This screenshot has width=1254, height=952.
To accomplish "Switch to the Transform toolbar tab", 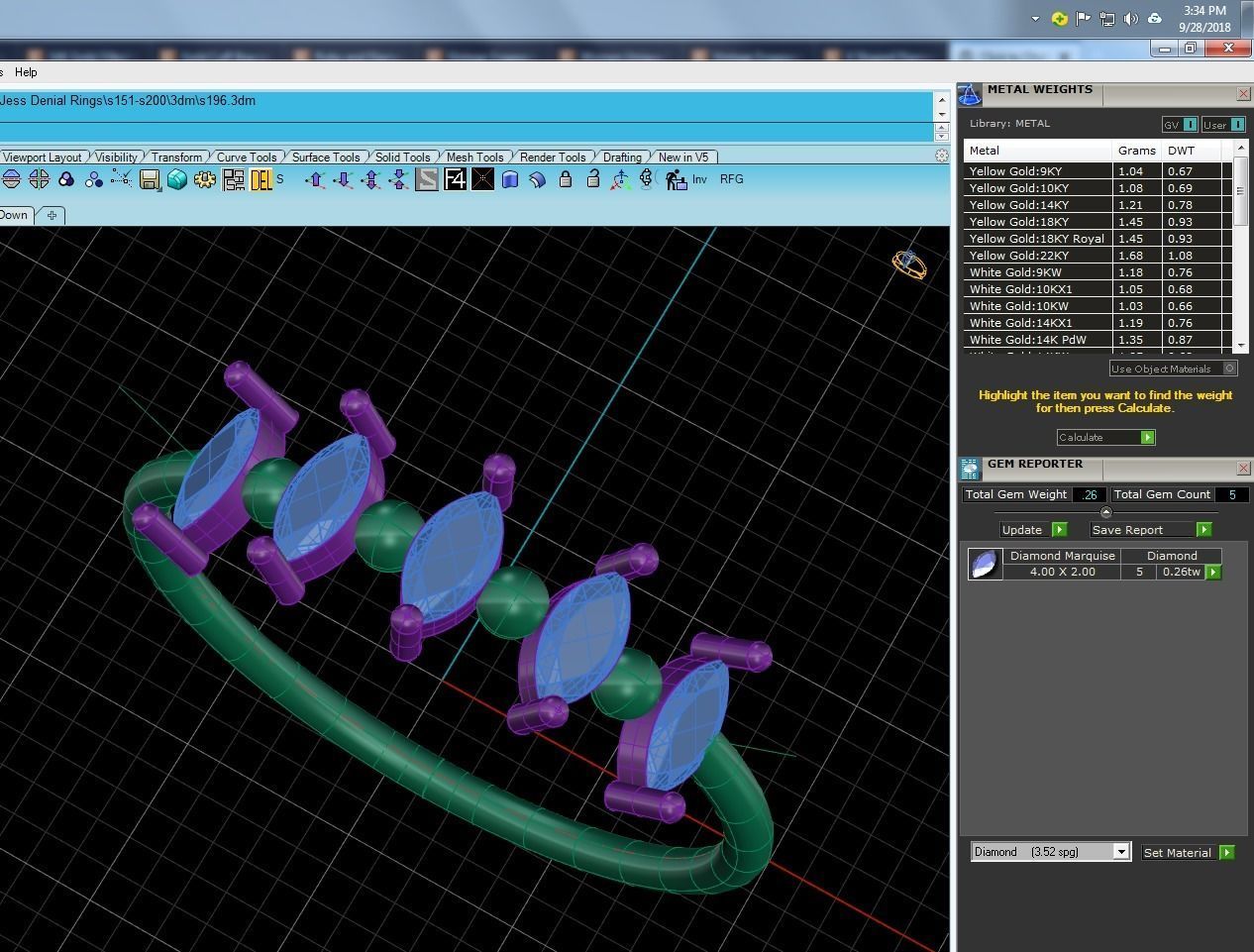I will [176, 157].
